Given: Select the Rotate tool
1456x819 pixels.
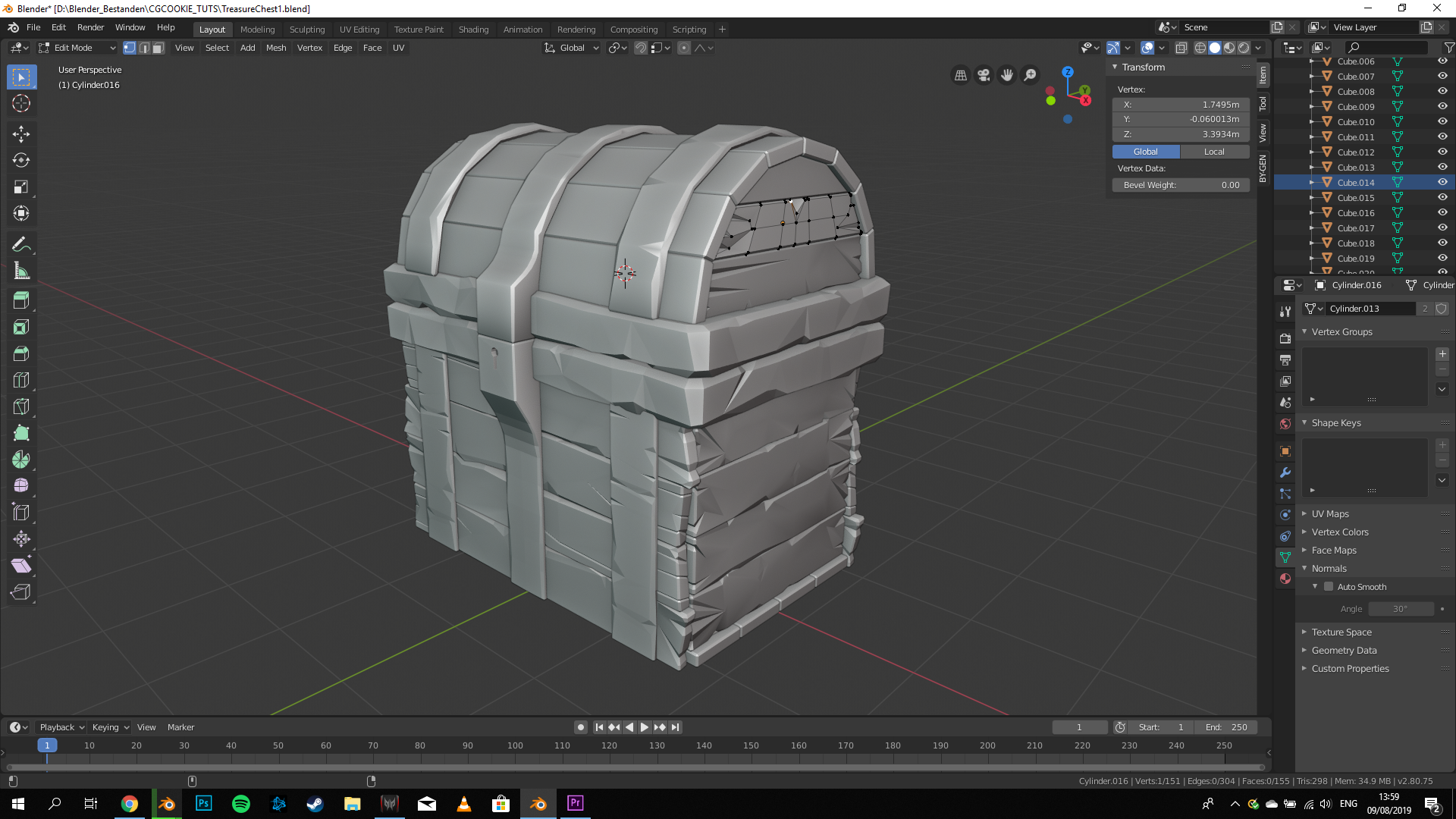Looking at the screenshot, I should click(21, 161).
